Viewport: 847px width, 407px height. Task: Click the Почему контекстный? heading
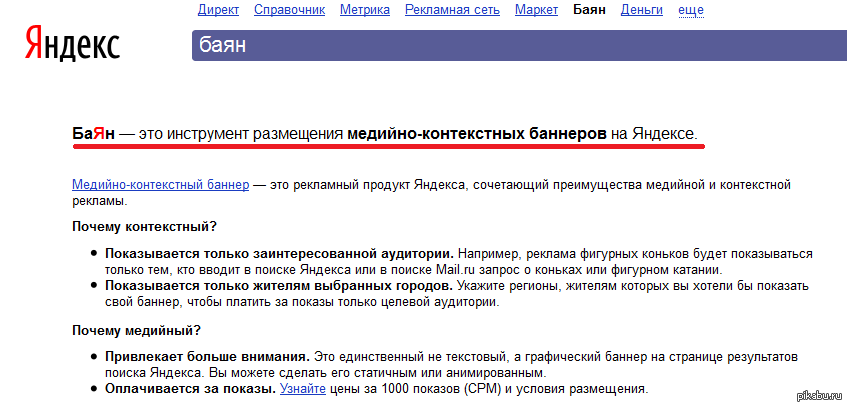point(144,227)
